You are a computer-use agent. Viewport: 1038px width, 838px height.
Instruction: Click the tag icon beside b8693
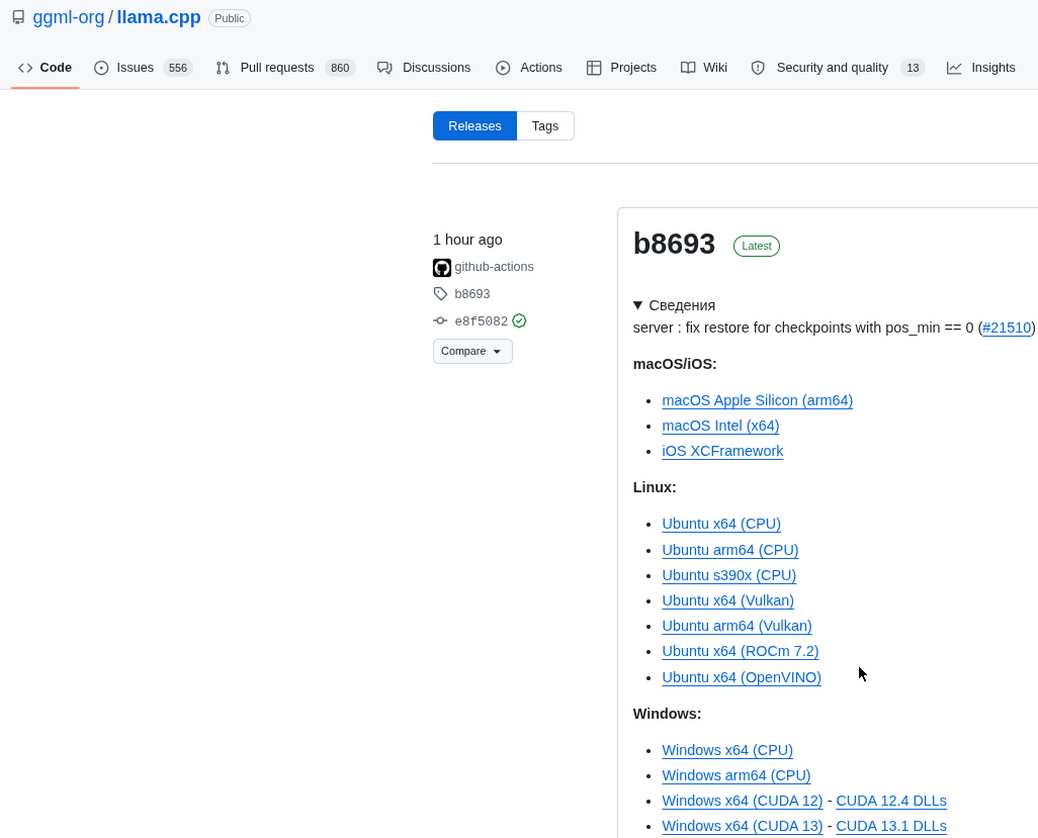click(x=440, y=293)
